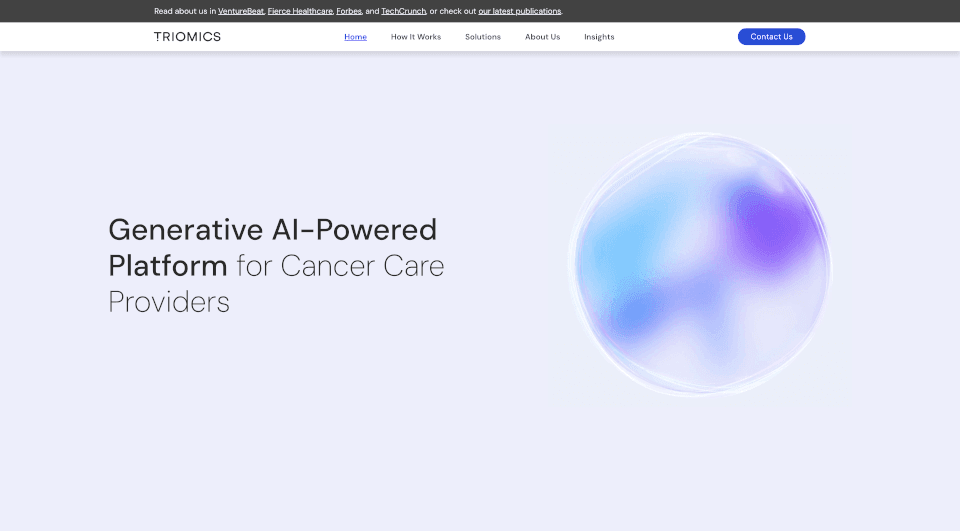
Task: Open the Forbes press link
Action: (349, 11)
